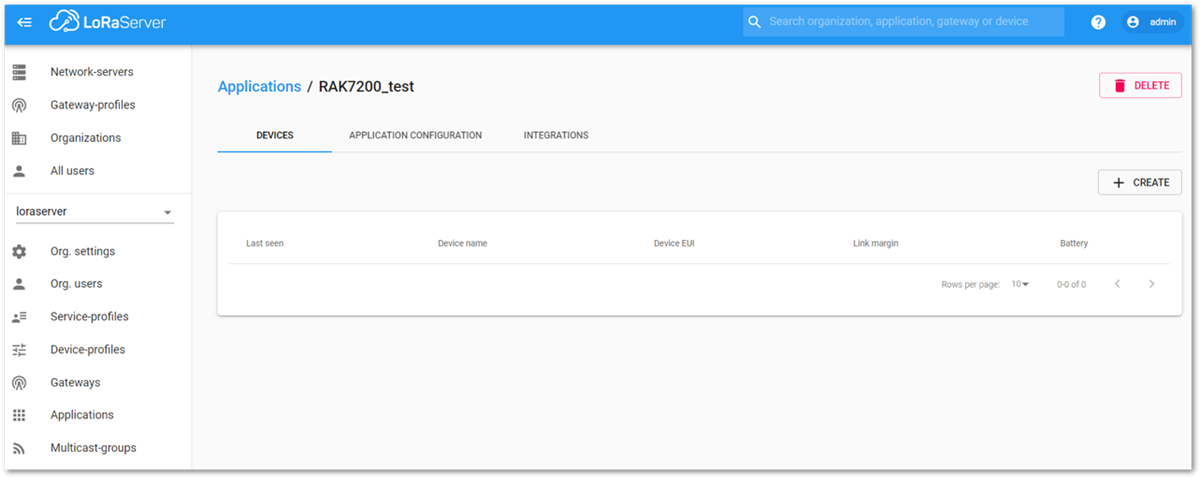Image resolution: width=1200 pixels, height=478 pixels.
Task: Click Gateways antenna icon
Action: [x=19, y=383]
